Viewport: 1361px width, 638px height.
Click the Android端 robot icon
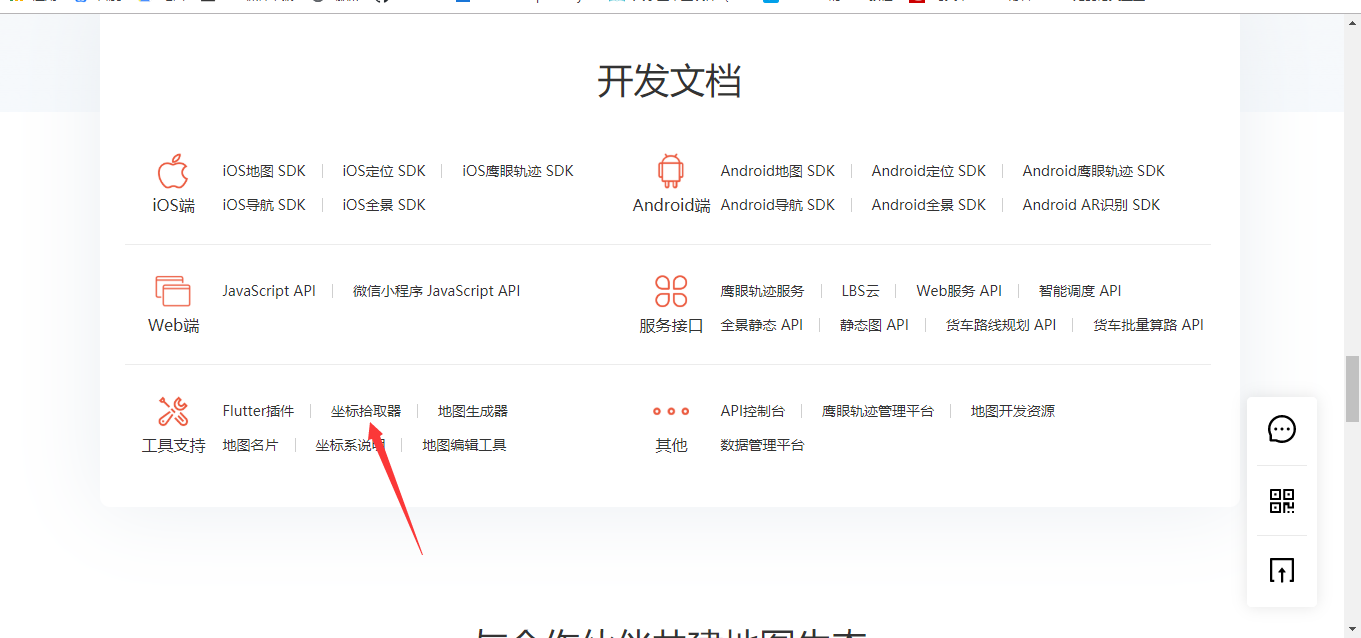671,171
